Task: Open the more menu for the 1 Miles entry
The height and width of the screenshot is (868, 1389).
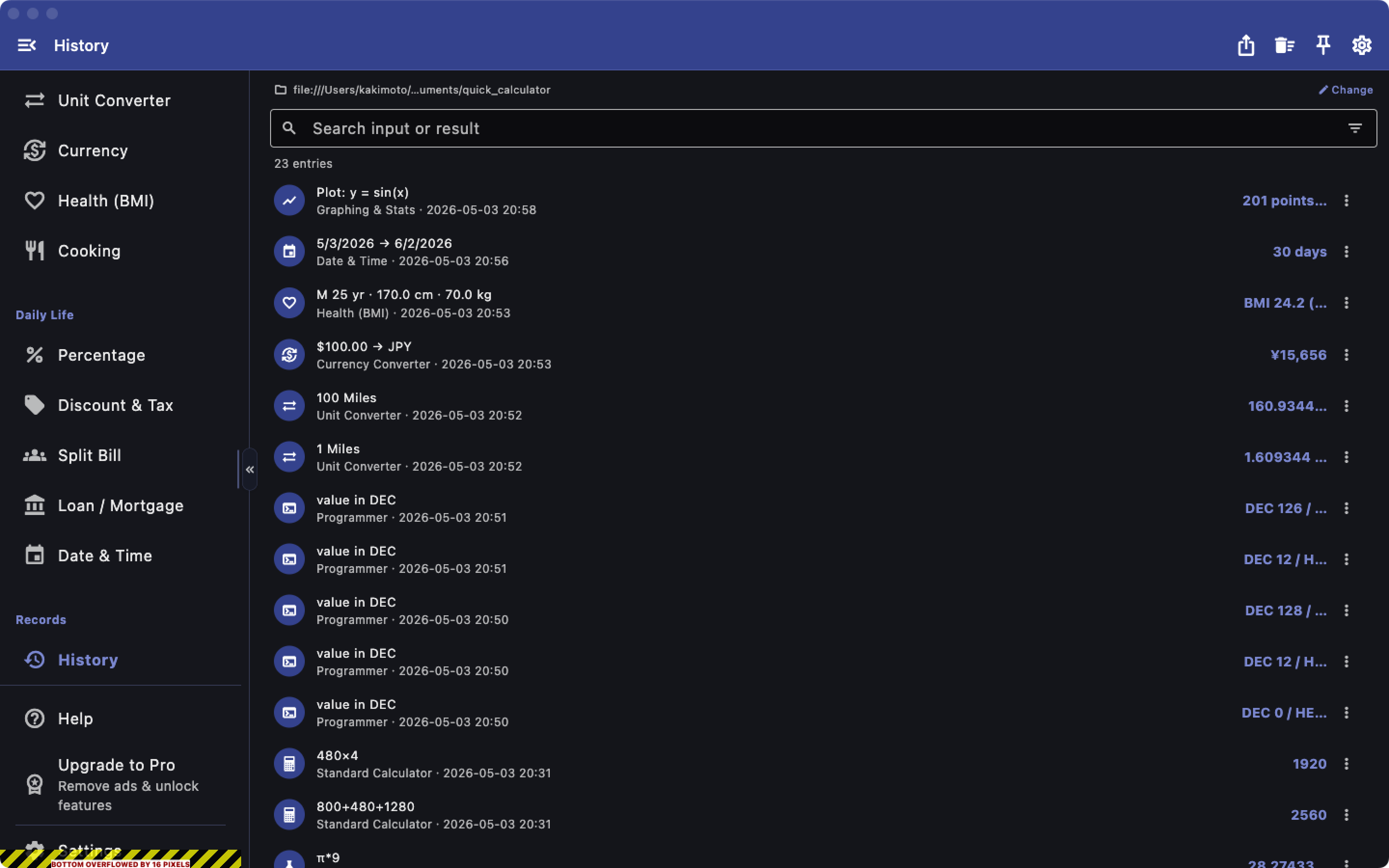Action: point(1346,457)
